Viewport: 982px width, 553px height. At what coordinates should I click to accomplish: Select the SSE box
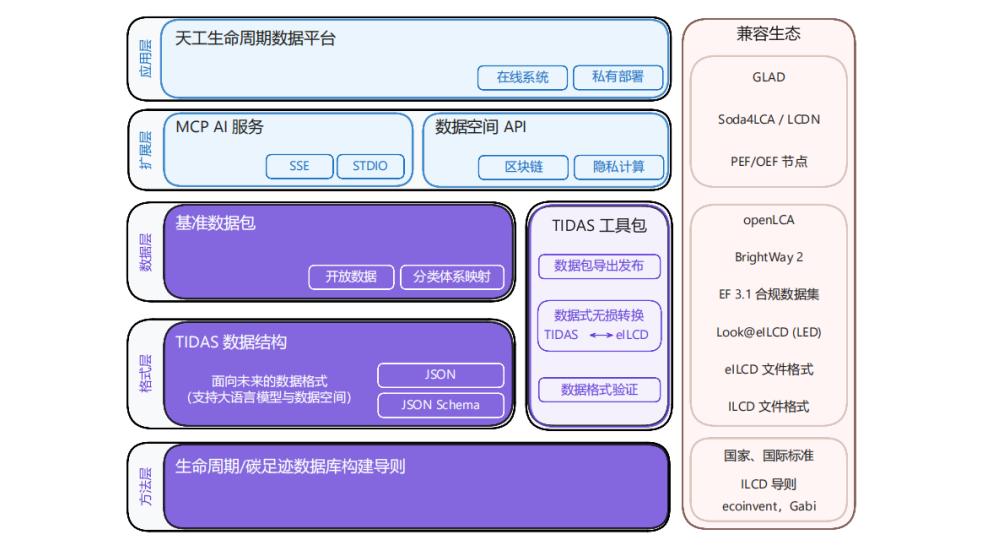299,166
